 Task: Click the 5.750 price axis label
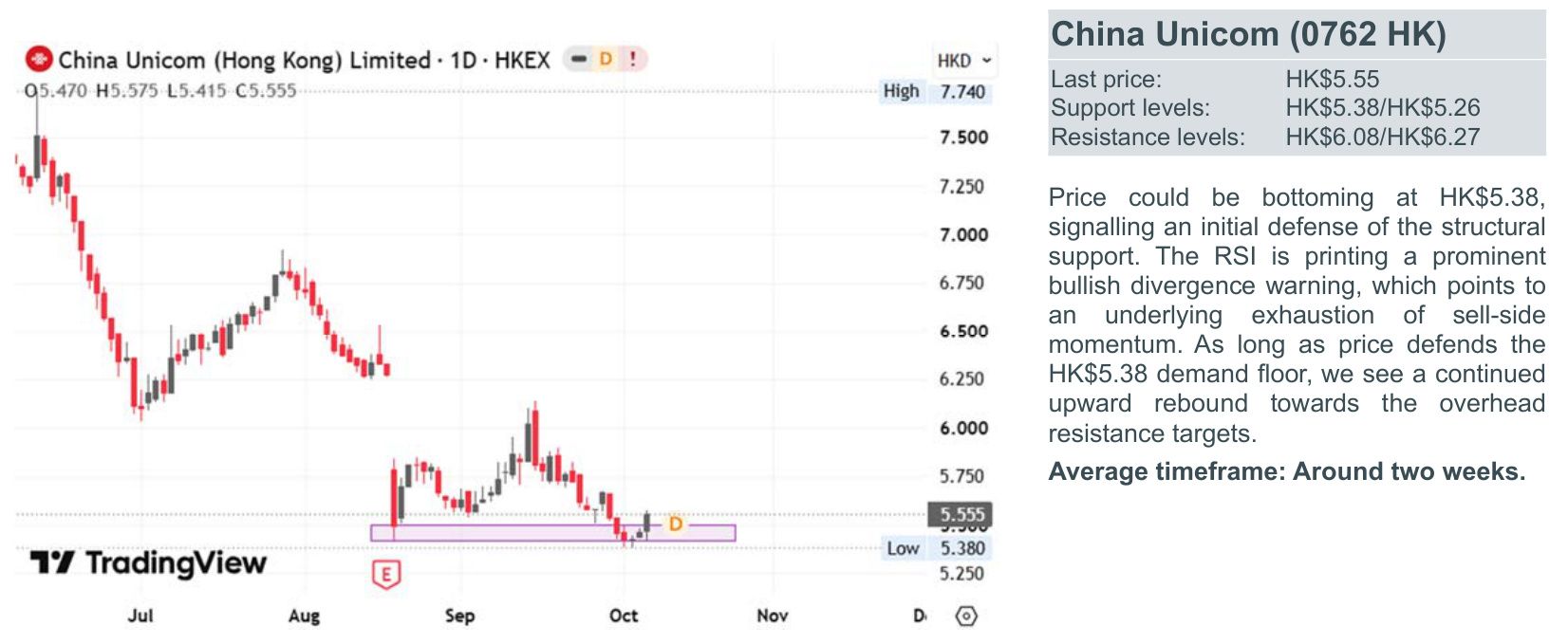pos(963,476)
